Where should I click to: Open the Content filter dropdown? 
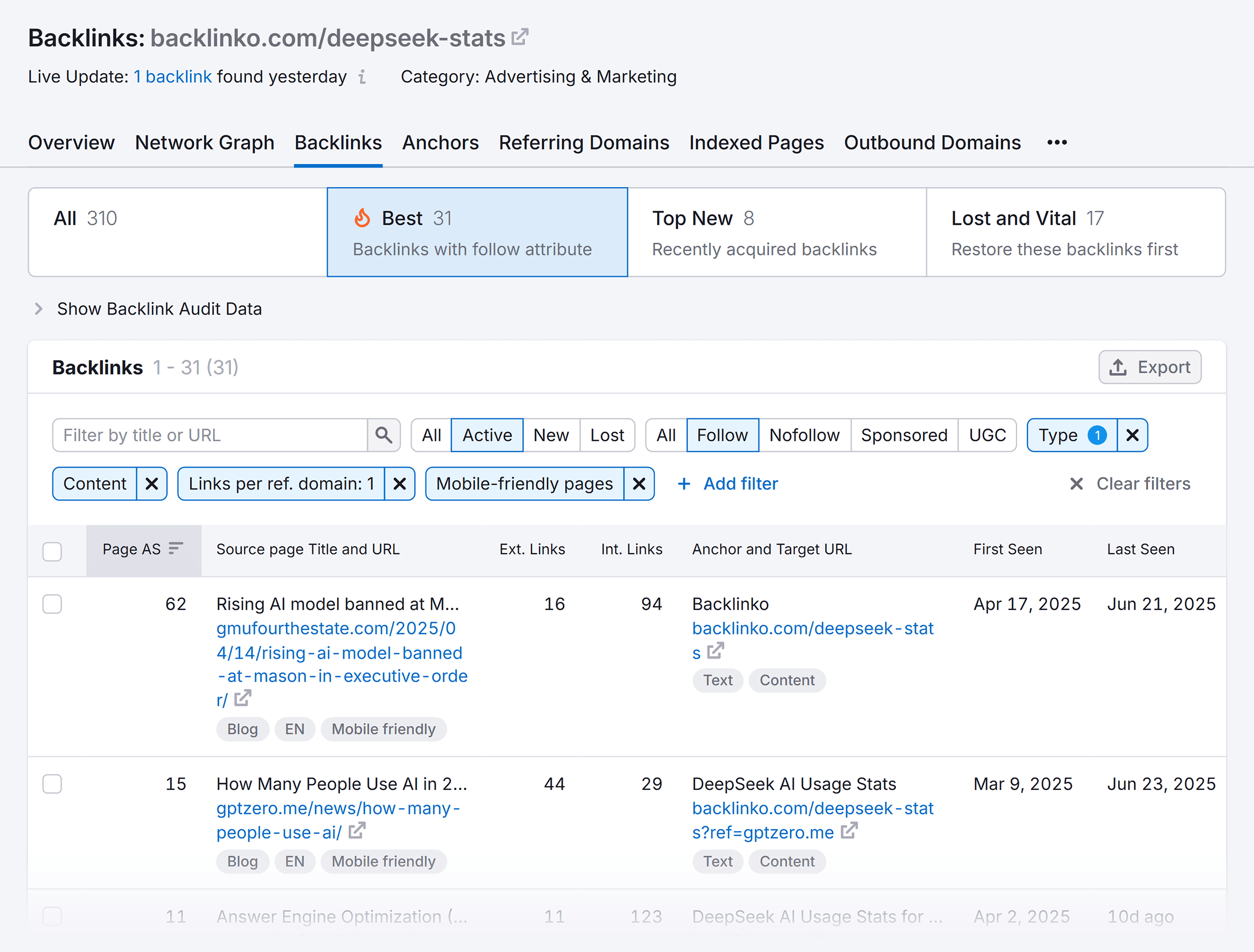[95, 484]
